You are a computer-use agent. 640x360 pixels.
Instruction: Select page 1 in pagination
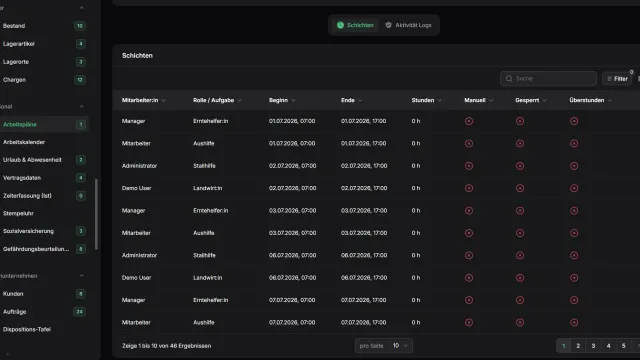(x=564, y=346)
